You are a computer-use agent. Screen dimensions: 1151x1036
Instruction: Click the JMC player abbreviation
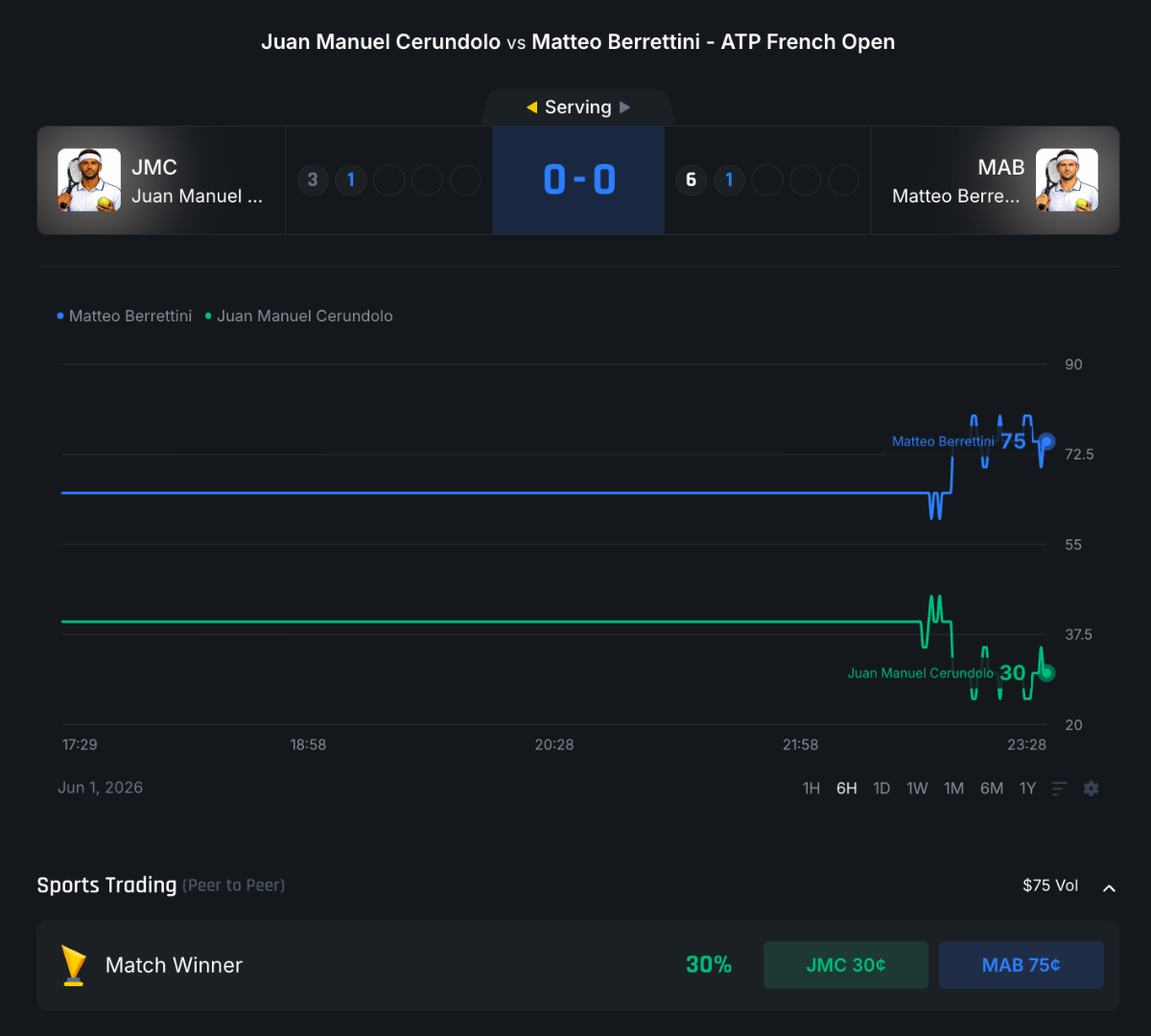154,167
